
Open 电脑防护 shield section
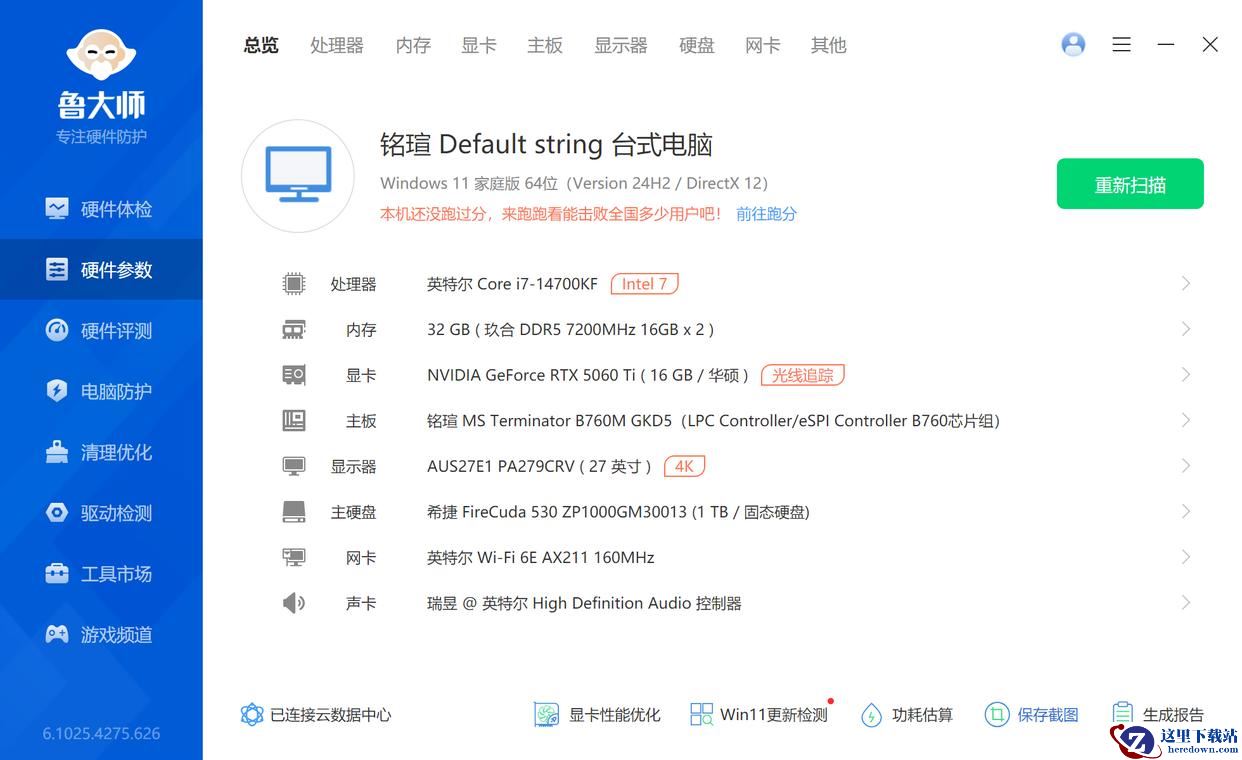pyautogui.click(x=100, y=391)
